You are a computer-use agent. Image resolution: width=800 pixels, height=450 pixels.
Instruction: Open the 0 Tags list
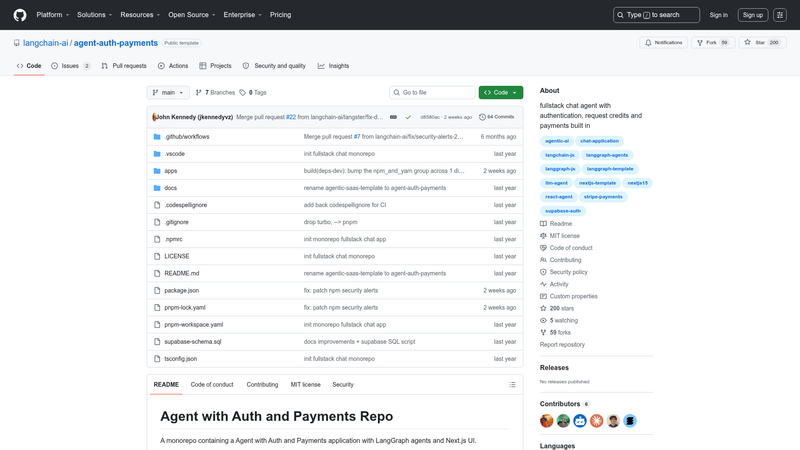253,92
